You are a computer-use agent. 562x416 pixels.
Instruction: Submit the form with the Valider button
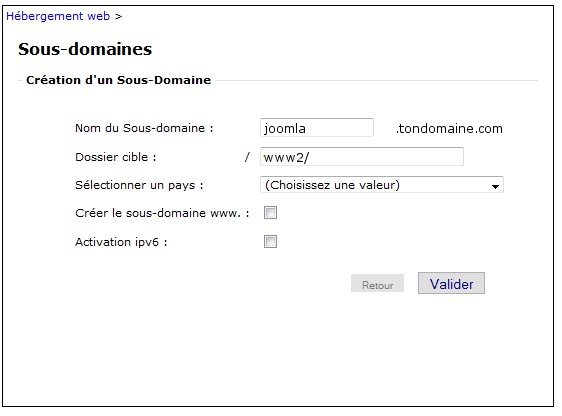click(451, 283)
